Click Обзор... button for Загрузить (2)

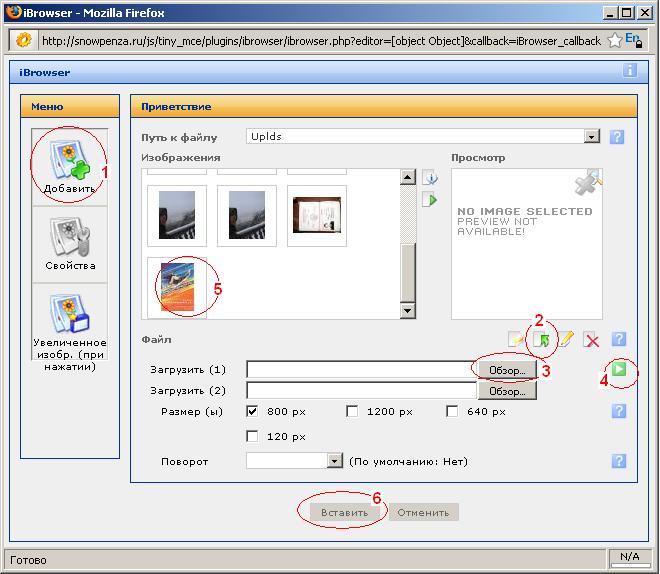[x=507, y=391]
